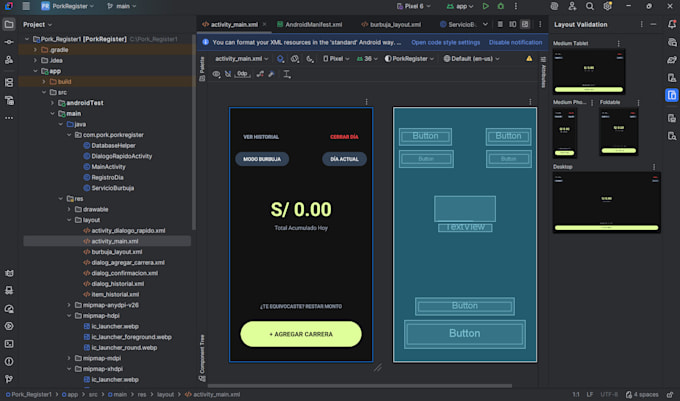Screen dimensions: 680x401
Task: Open the Git version control tool window icon
Action: tap(9, 379)
